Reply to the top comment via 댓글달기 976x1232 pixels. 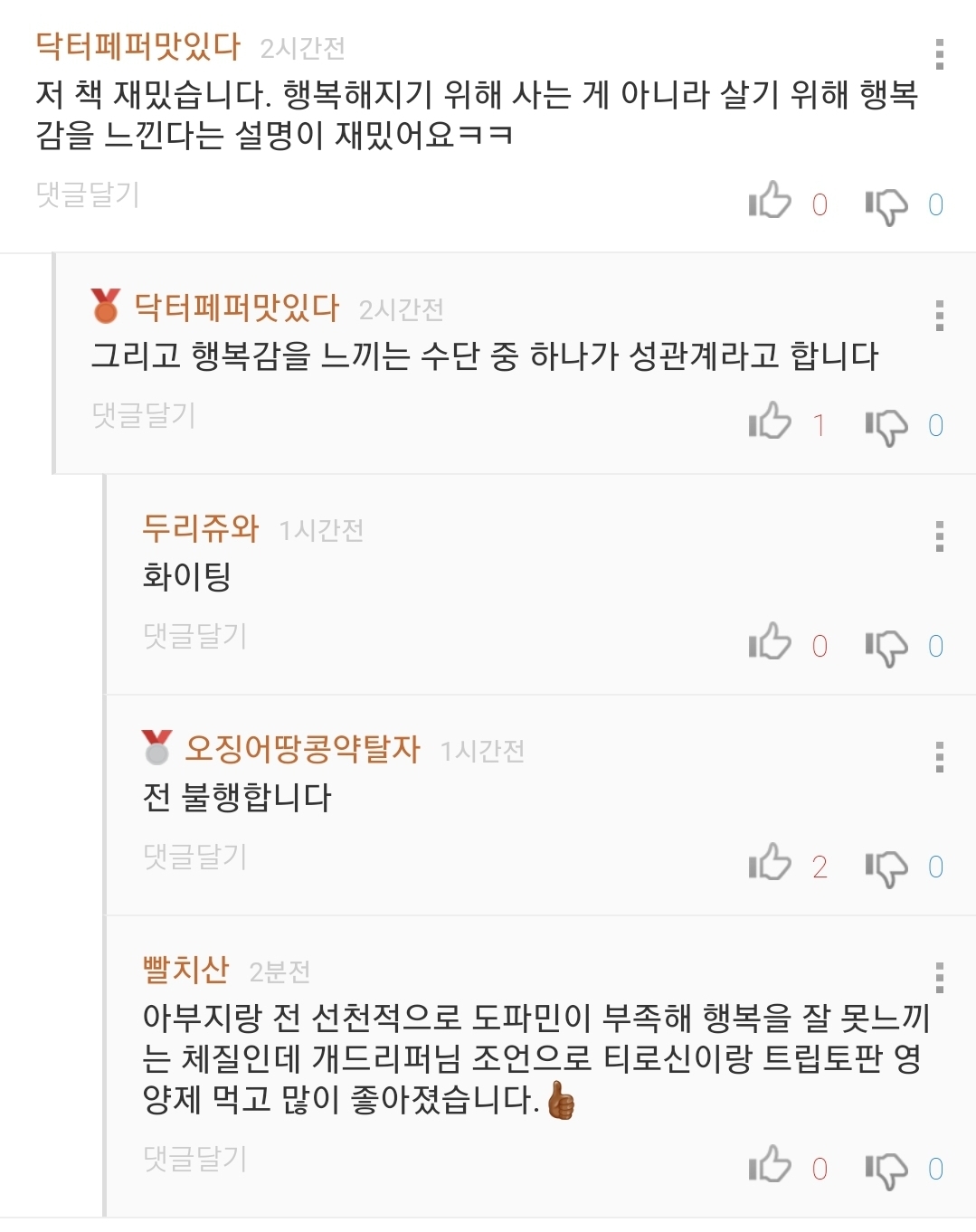tap(88, 194)
